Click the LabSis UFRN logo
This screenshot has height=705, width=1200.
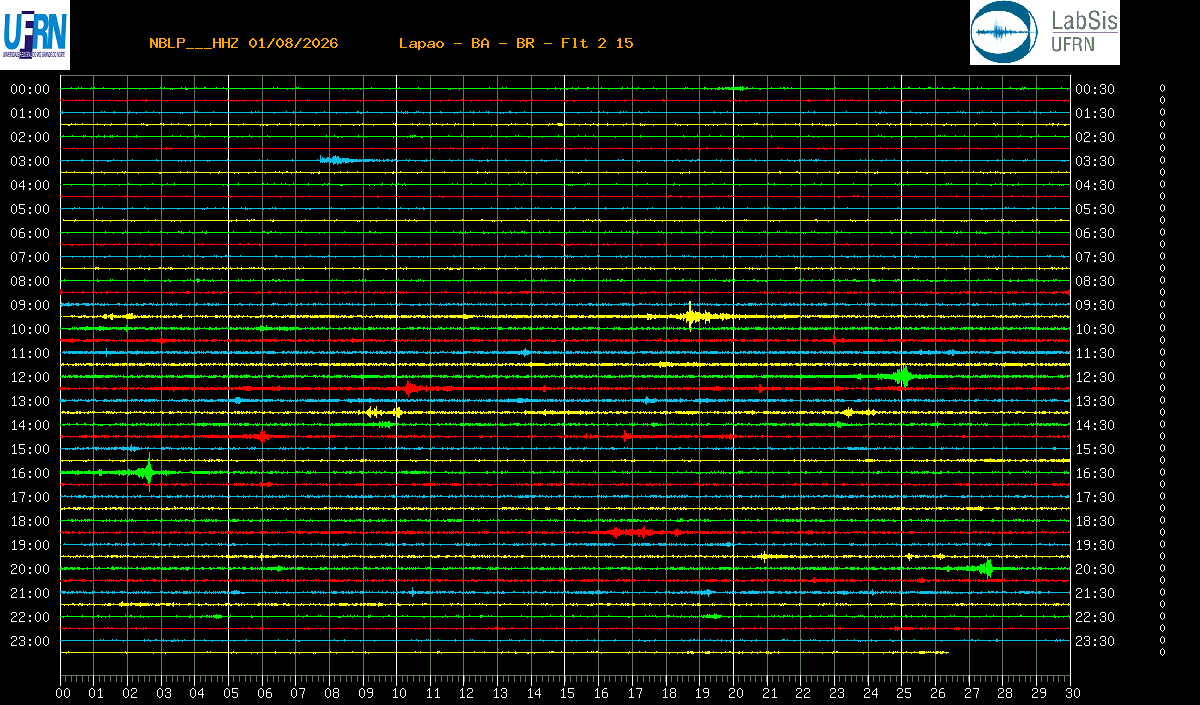tap(1045, 33)
